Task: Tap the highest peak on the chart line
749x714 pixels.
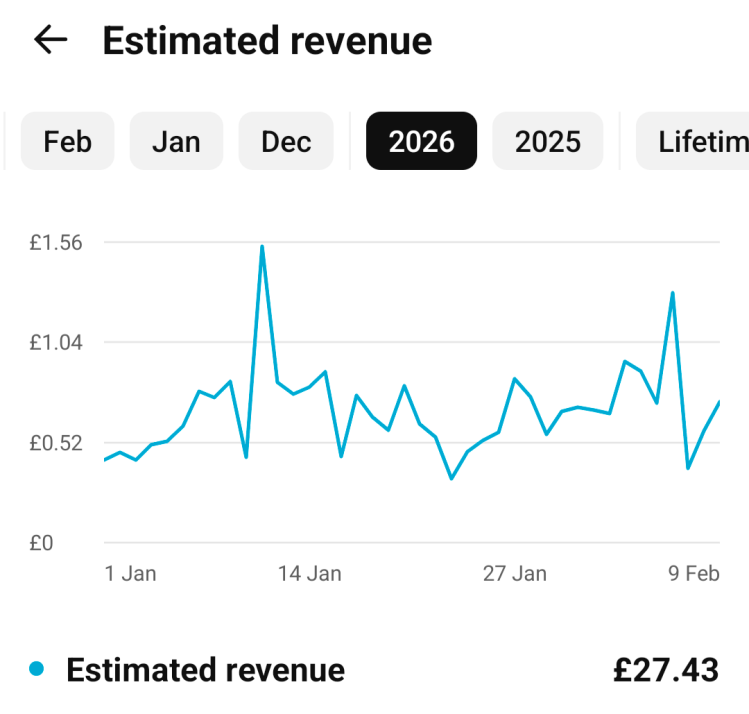Action: 262,247
